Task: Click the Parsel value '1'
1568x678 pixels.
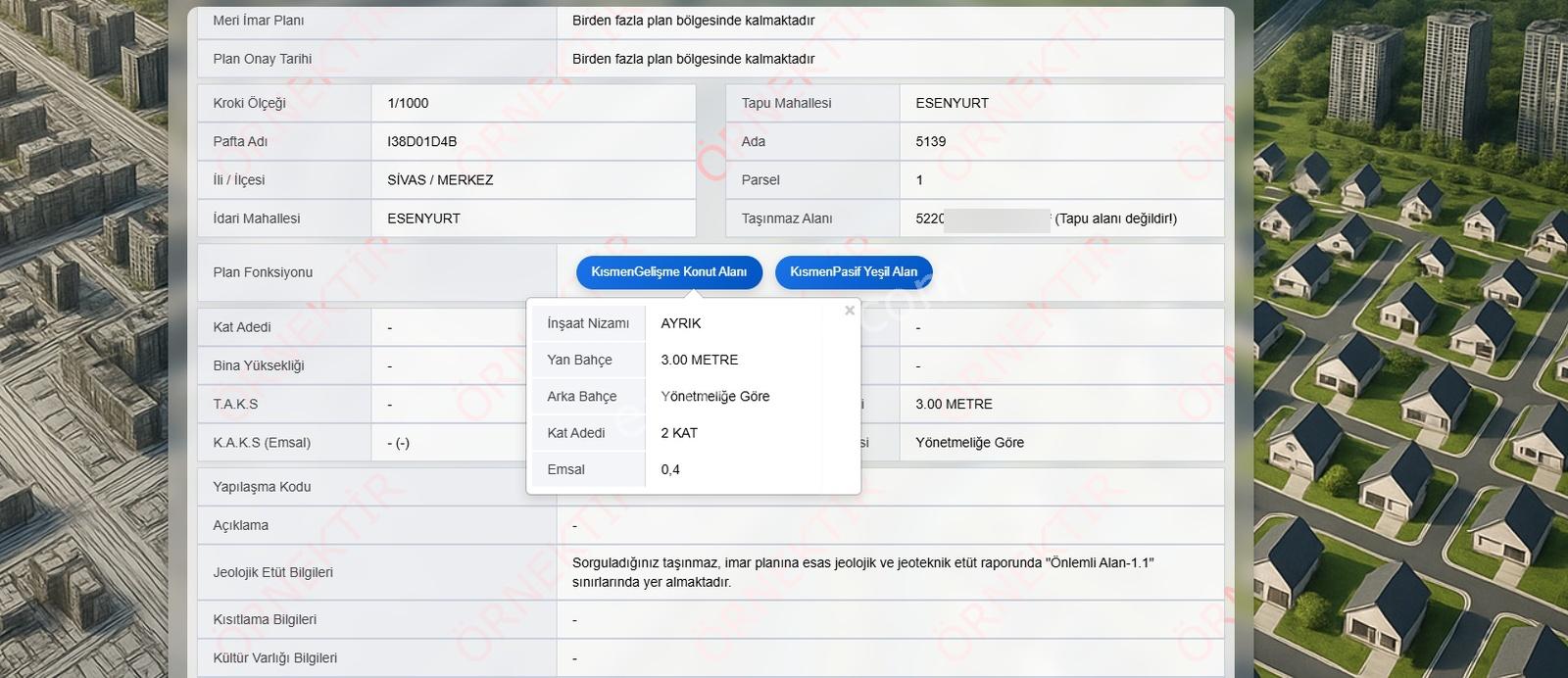Action: (919, 180)
